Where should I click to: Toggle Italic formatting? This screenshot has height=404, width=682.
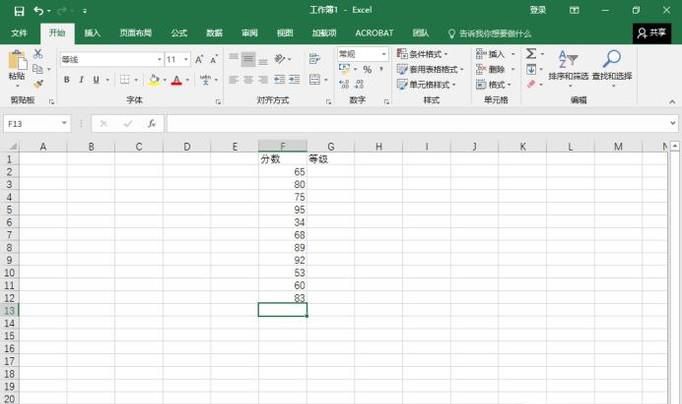click(x=81, y=80)
